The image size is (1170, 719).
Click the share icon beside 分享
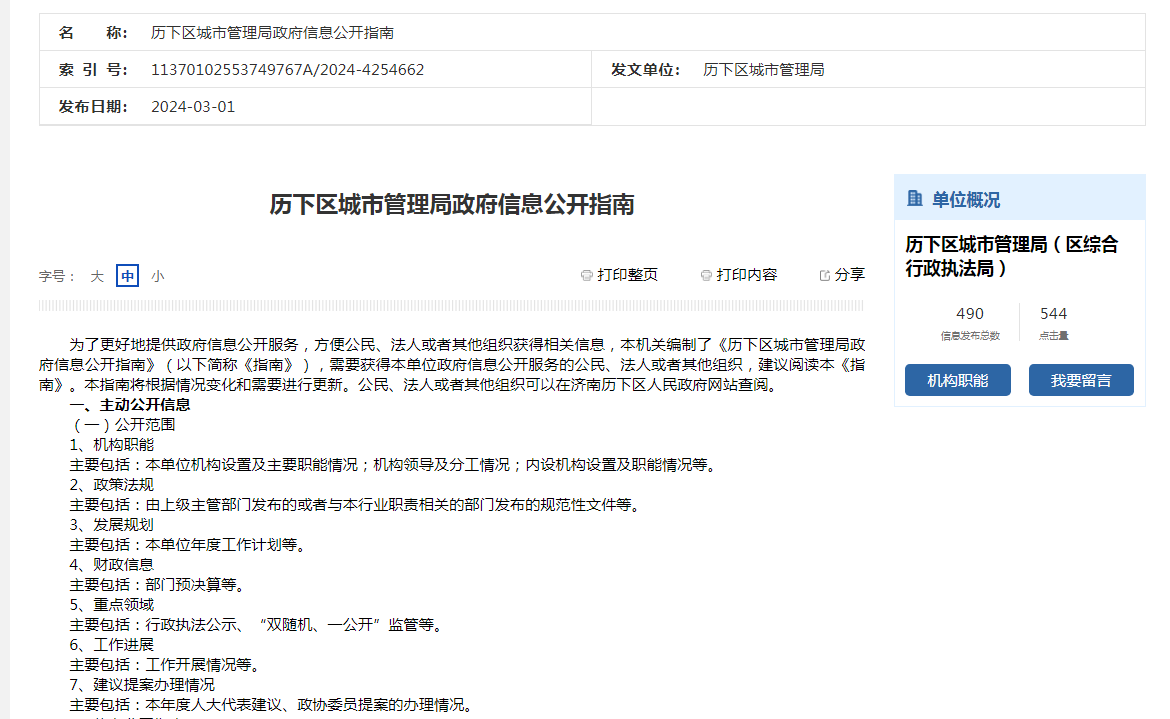tap(825, 275)
